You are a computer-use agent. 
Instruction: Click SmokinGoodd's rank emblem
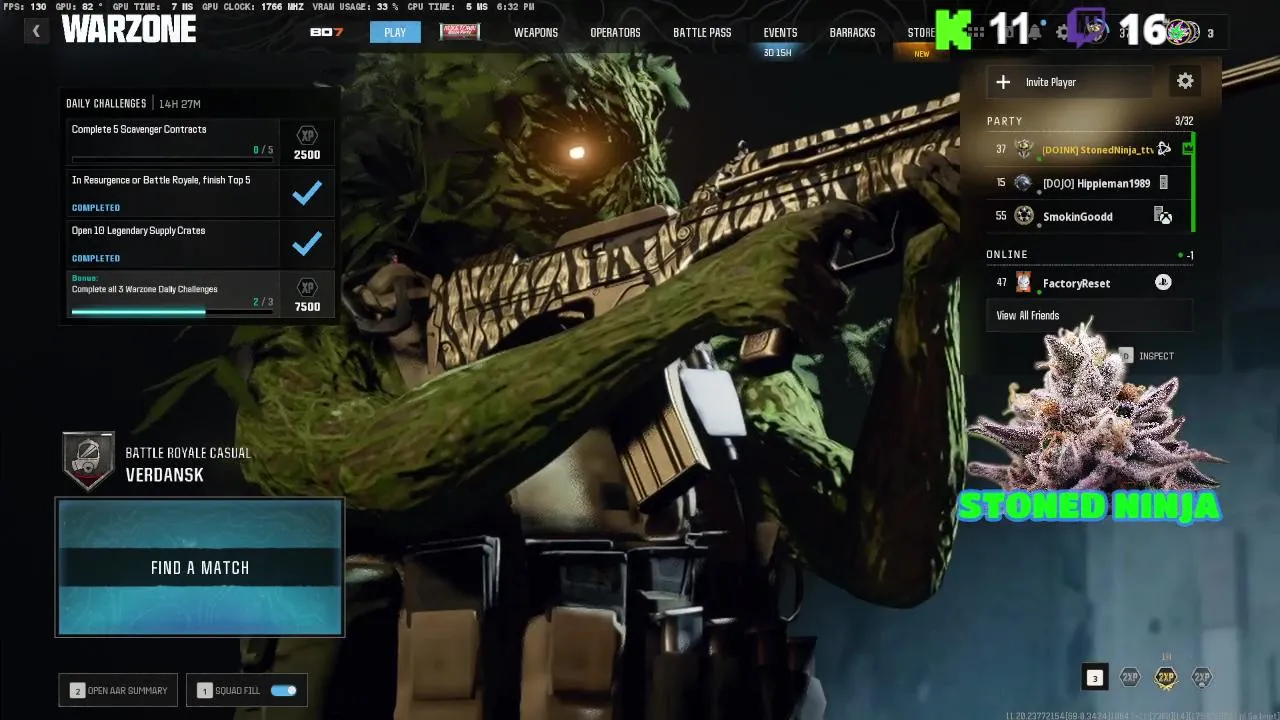(x=1023, y=216)
